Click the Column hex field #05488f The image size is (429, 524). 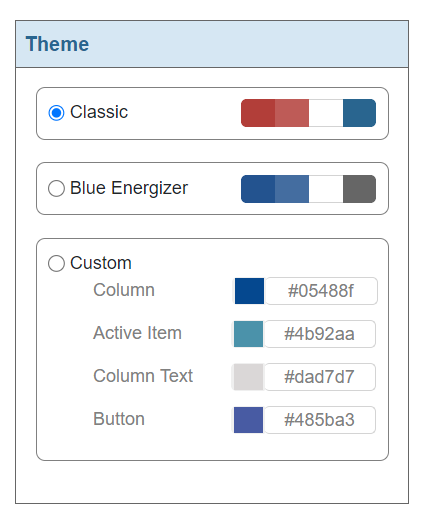click(321, 291)
